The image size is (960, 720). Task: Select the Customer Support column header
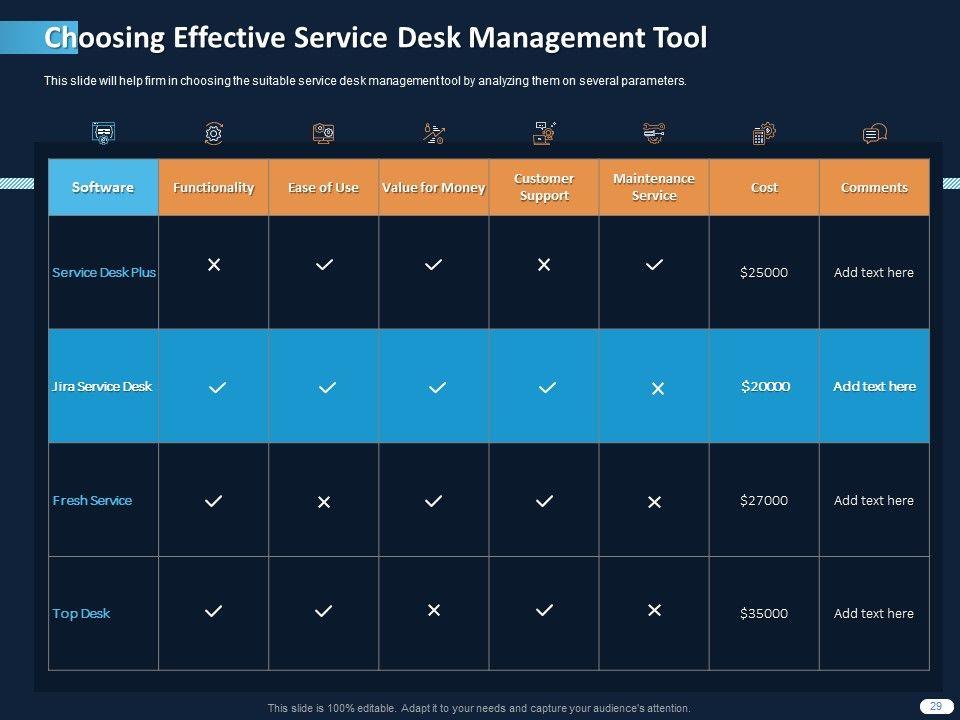(544, 187)
